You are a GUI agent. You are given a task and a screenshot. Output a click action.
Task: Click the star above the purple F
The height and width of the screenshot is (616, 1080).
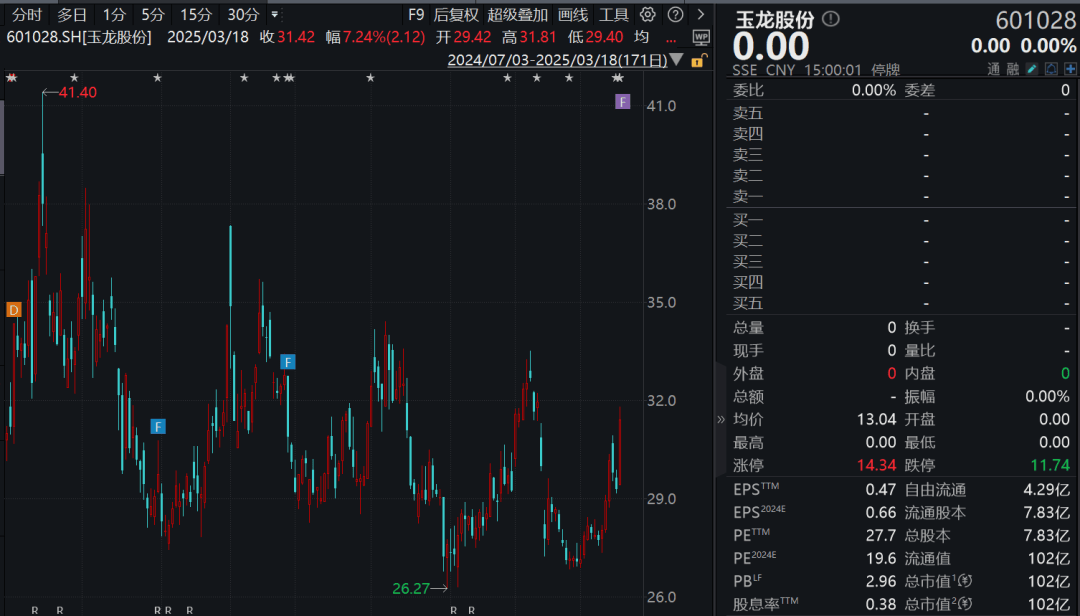click(x=618, y=78)
